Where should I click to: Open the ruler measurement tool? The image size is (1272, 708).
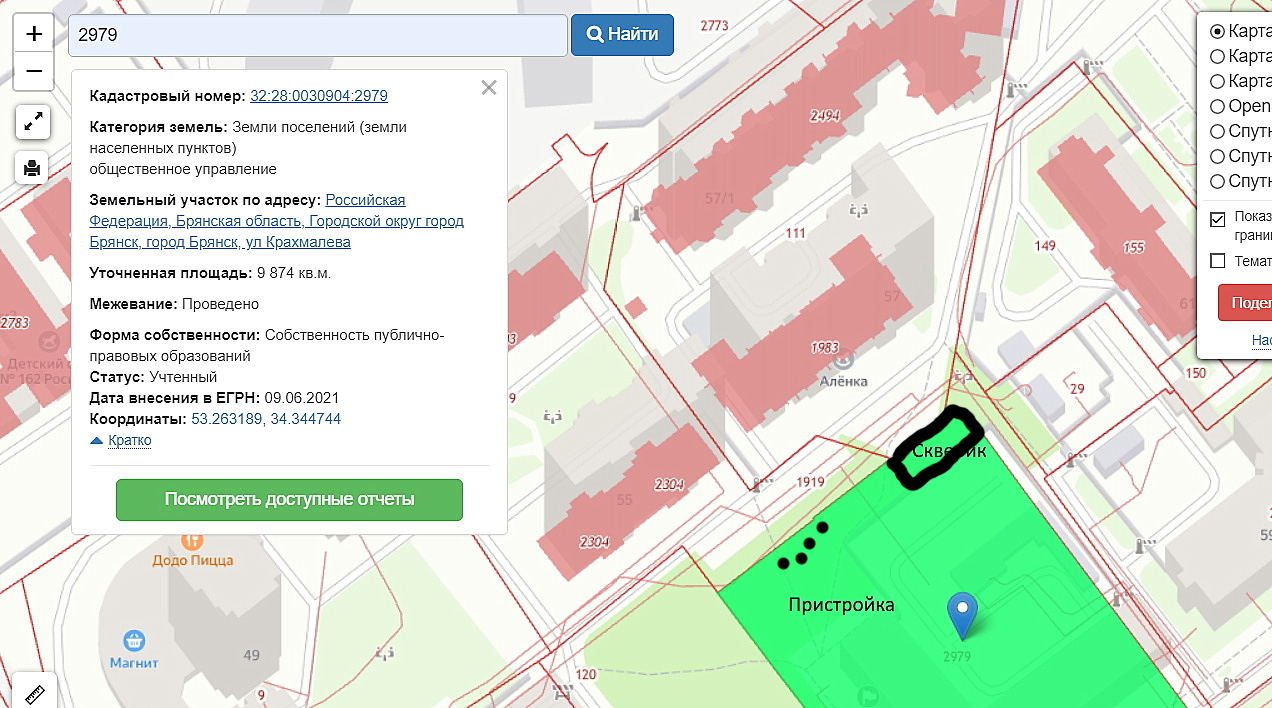pos(35,693)
